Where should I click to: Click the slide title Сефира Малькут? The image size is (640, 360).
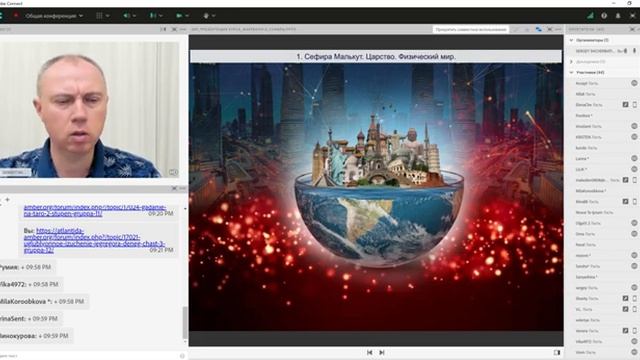pyautogui.click(x=376, y=56)
